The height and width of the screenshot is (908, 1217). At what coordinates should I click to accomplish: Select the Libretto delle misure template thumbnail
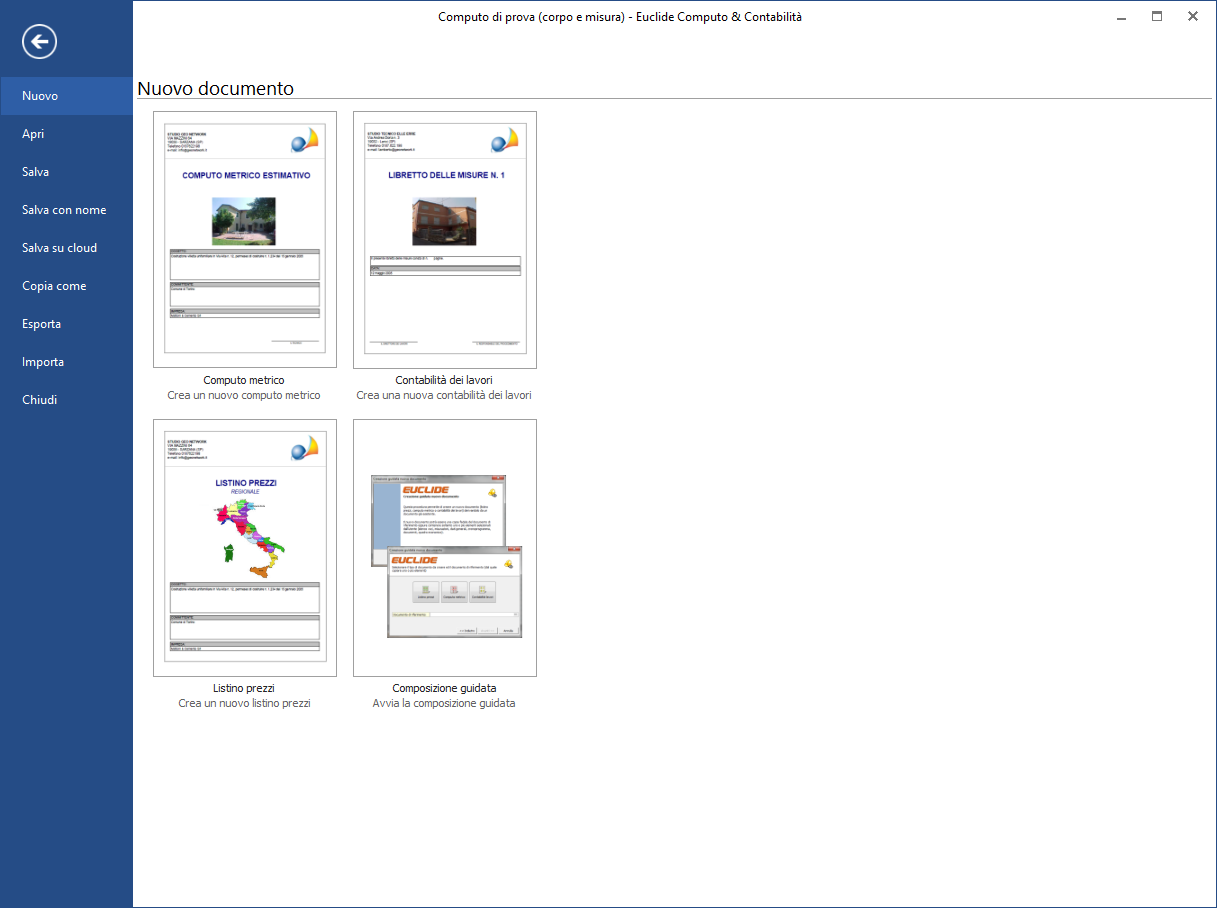pyautogui.click(x=445, y=240)
